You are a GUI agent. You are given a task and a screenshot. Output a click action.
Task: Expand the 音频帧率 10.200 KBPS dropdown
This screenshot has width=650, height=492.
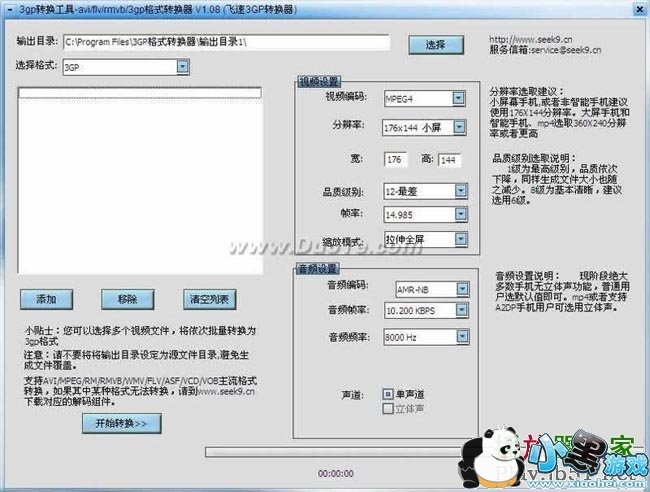[427, 310]
